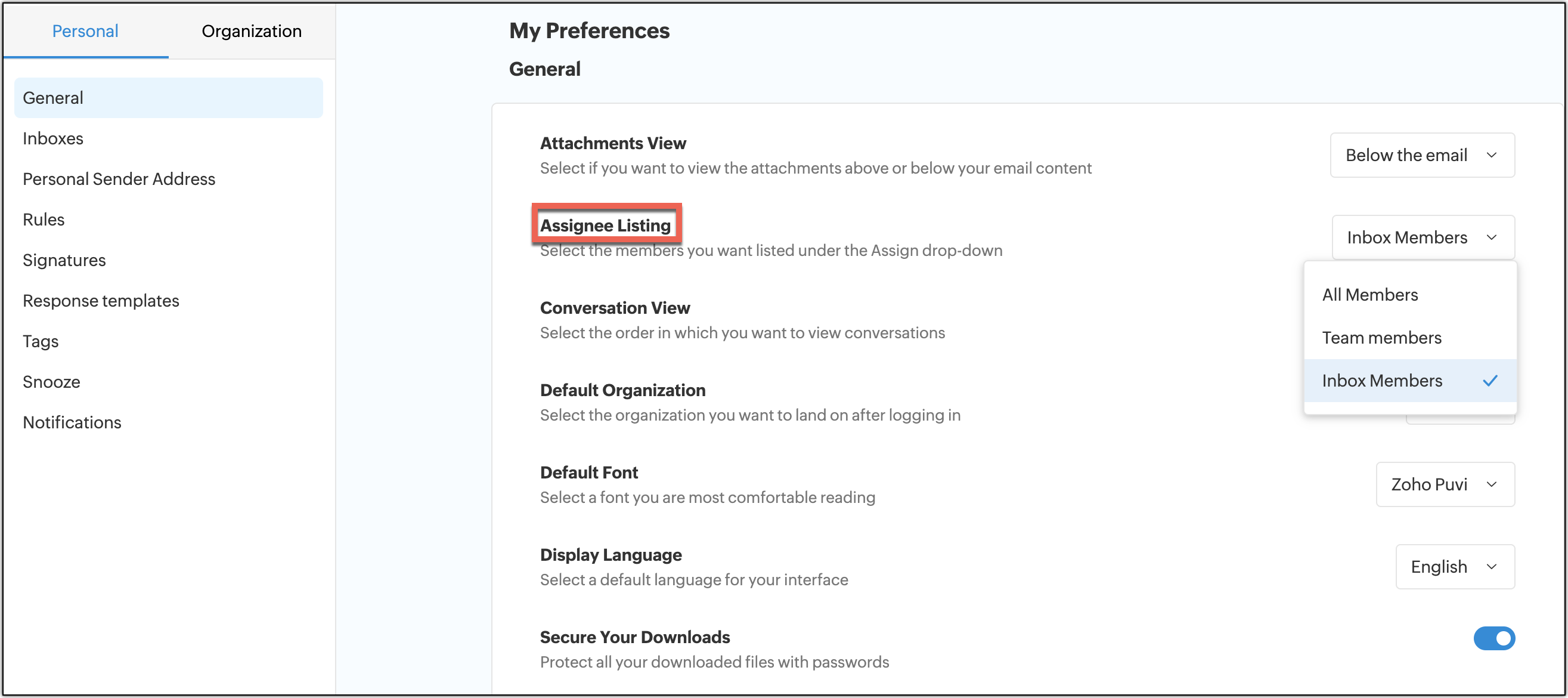This screenshot has width=1568, height=698.
Task: Select All Members from the list
Action: point(1369,295)
